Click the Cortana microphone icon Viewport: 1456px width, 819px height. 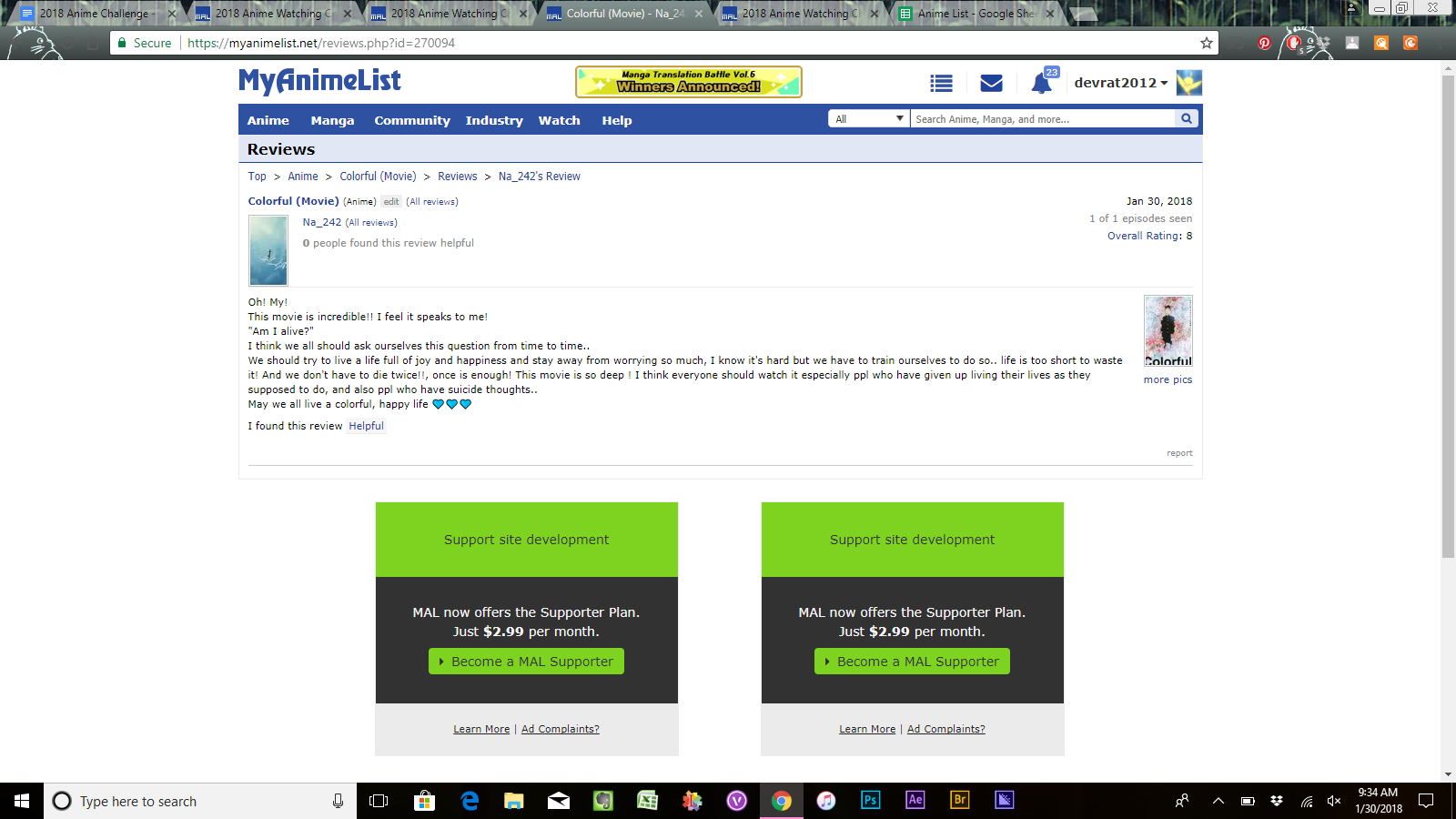click(x=338, y=801)
